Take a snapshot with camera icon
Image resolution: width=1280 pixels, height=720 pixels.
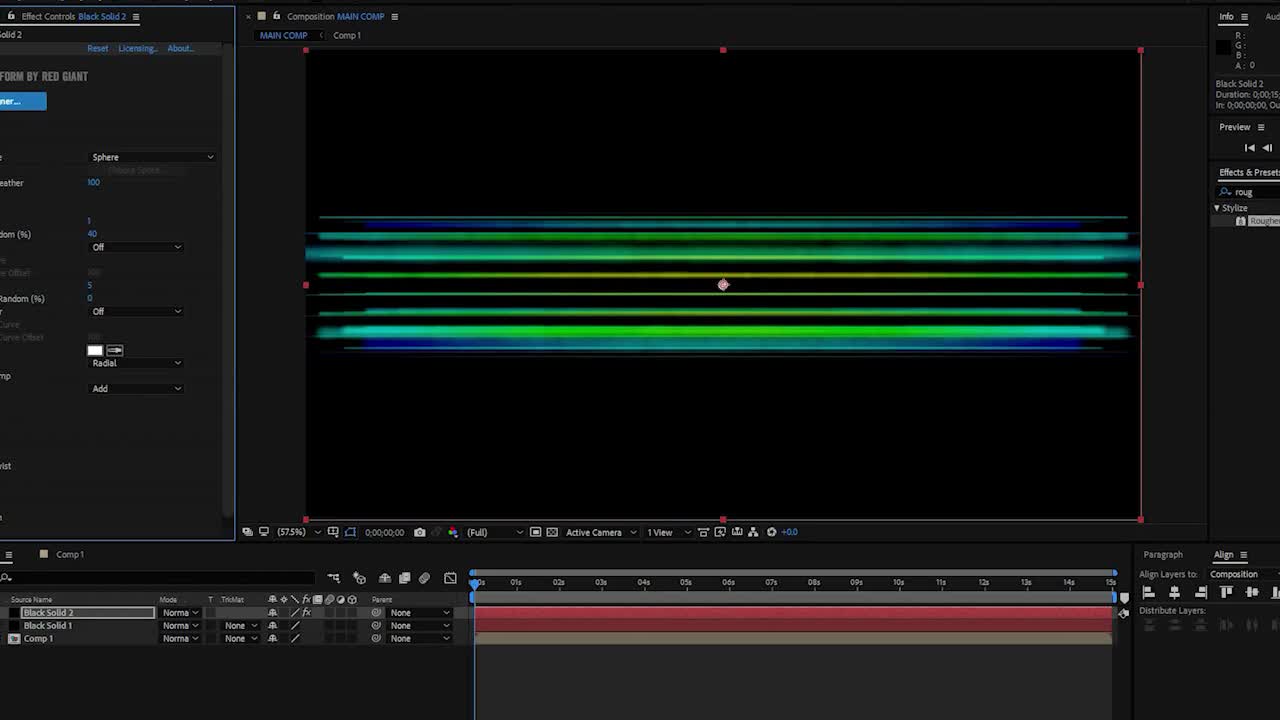(x=420, y=532)
